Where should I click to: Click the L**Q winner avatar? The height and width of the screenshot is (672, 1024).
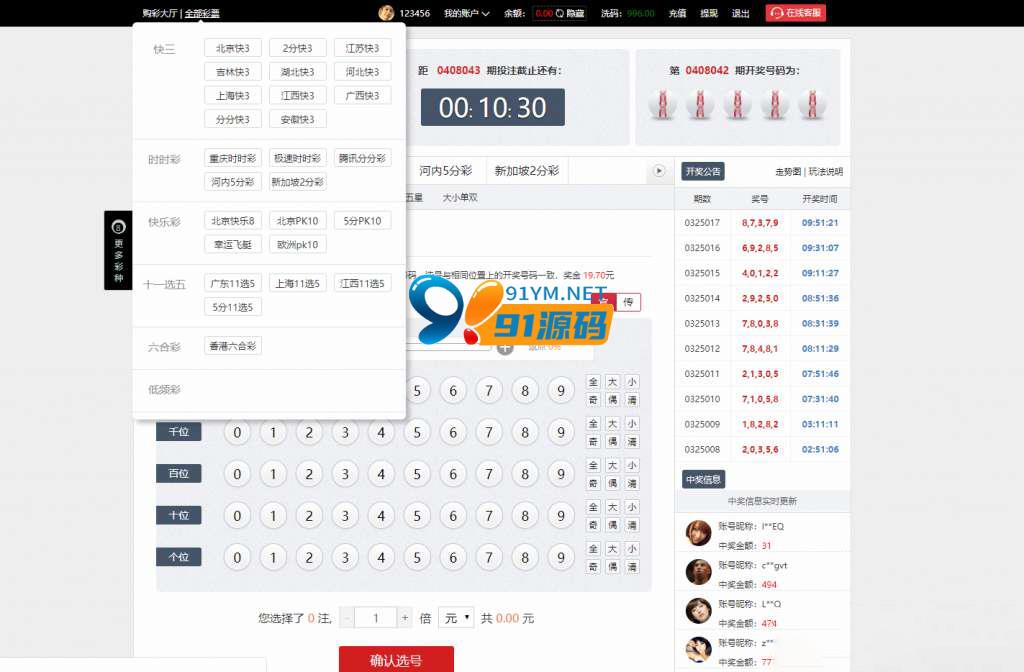698,611
